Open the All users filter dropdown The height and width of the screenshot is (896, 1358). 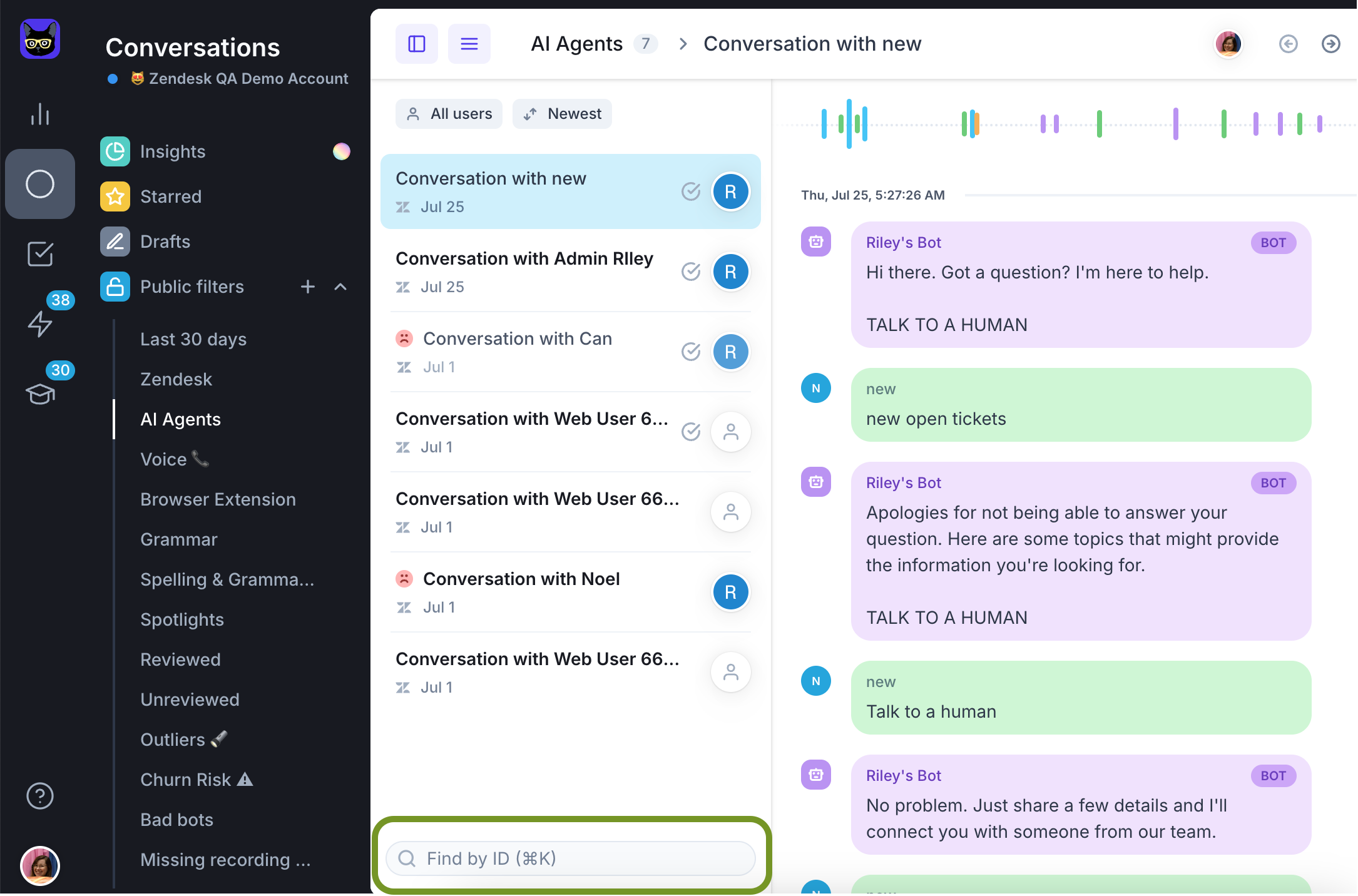pos(449,114)
